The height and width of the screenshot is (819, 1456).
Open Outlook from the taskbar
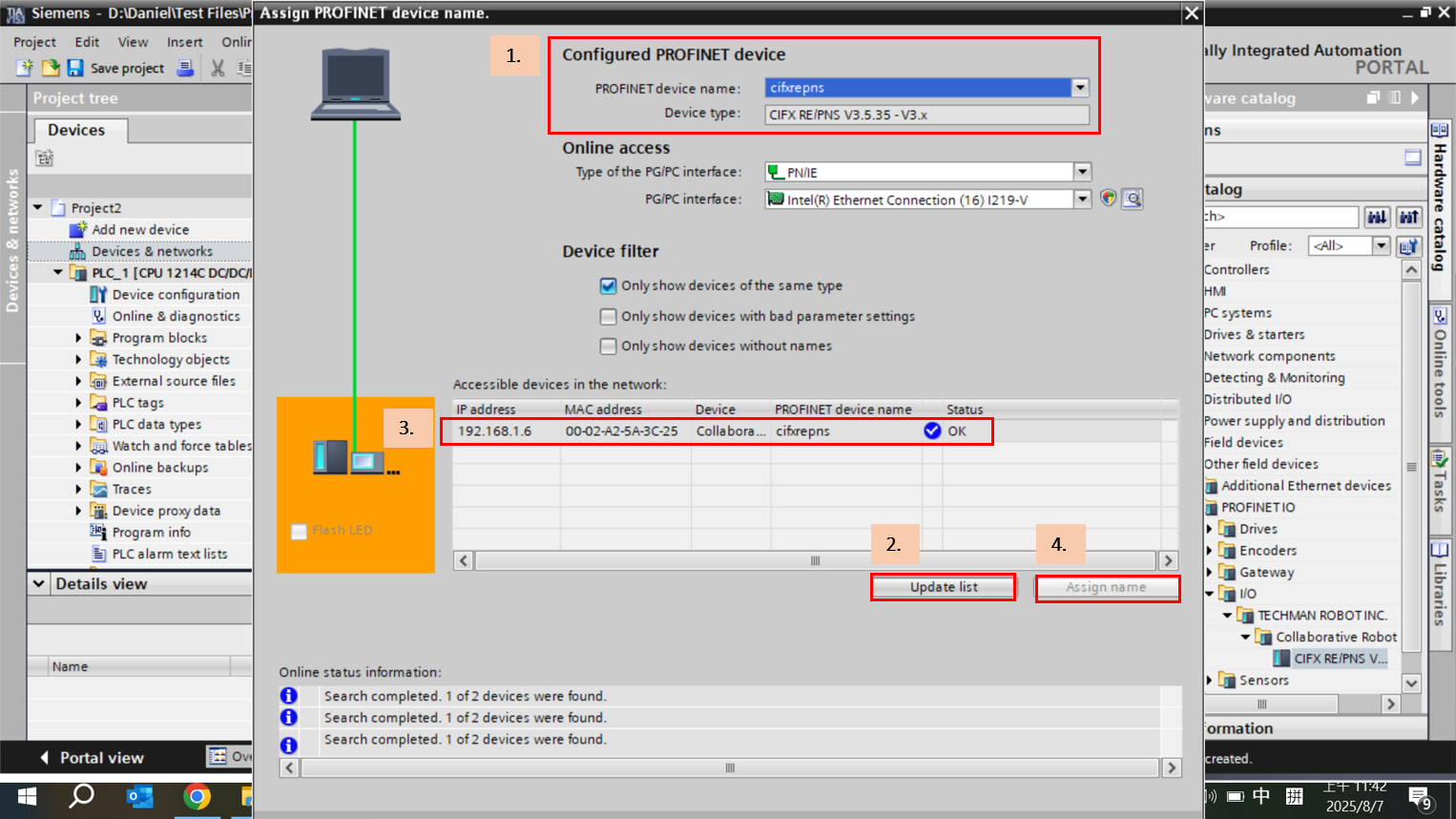point(140,797)
